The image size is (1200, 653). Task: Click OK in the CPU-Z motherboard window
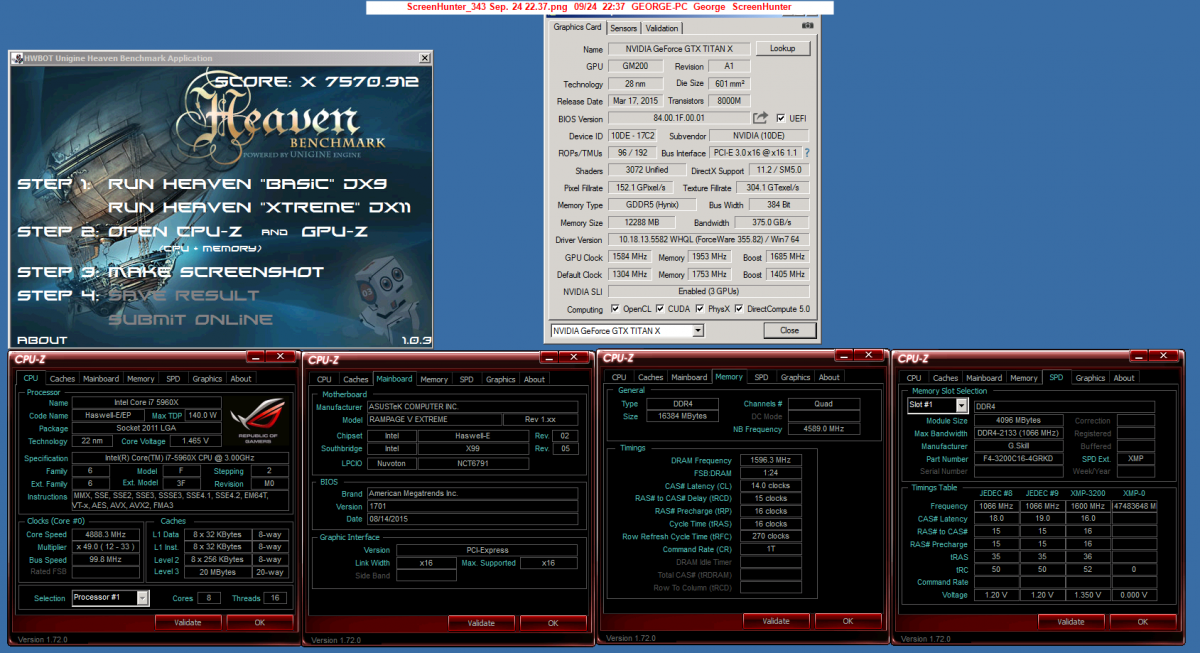(553, 623)
